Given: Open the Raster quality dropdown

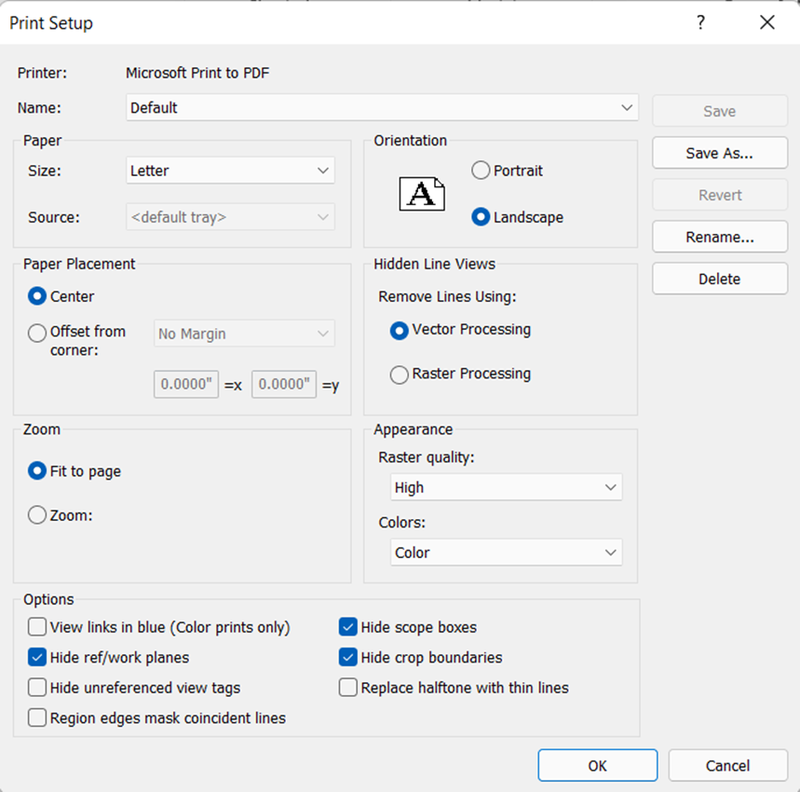Looking at the screenshot, I should pyautogui.click(x=506, y=487).
